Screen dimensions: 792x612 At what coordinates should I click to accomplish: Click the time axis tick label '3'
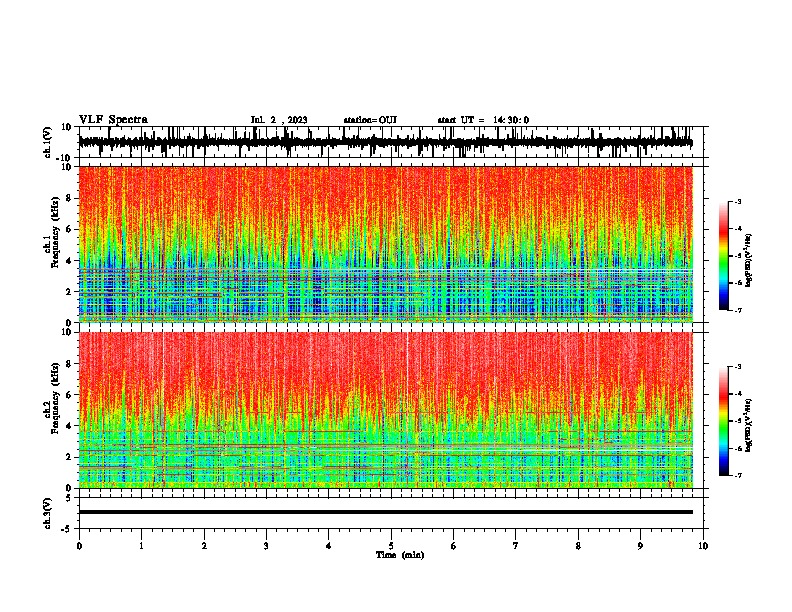(266, 546)
